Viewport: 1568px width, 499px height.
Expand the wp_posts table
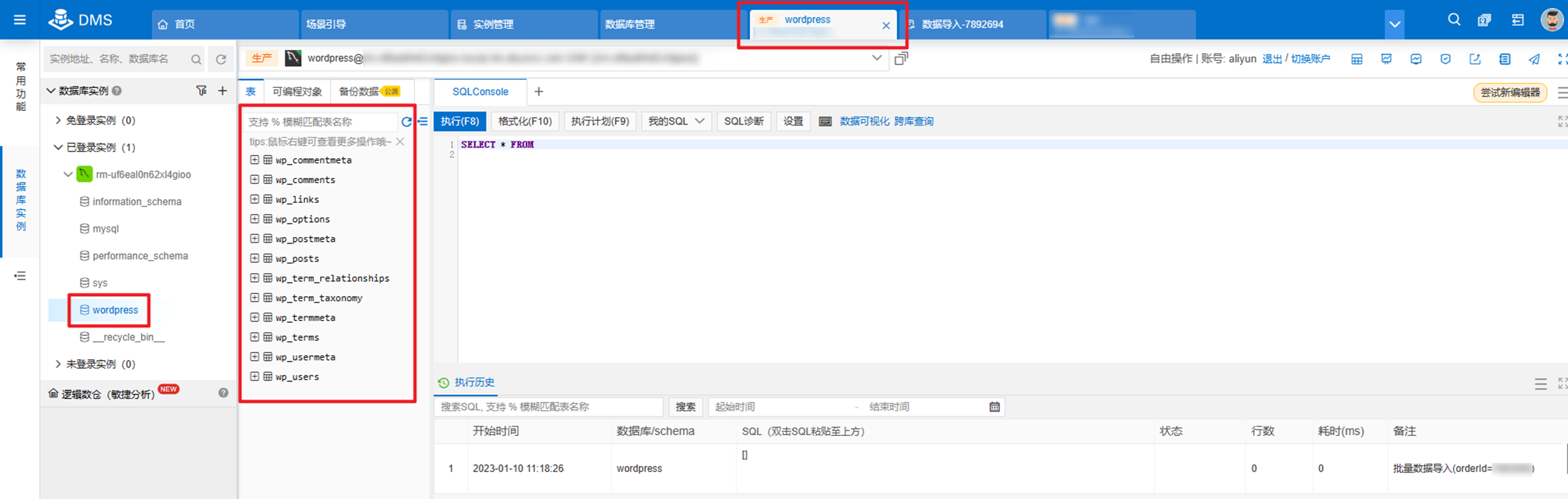[254, 258]
